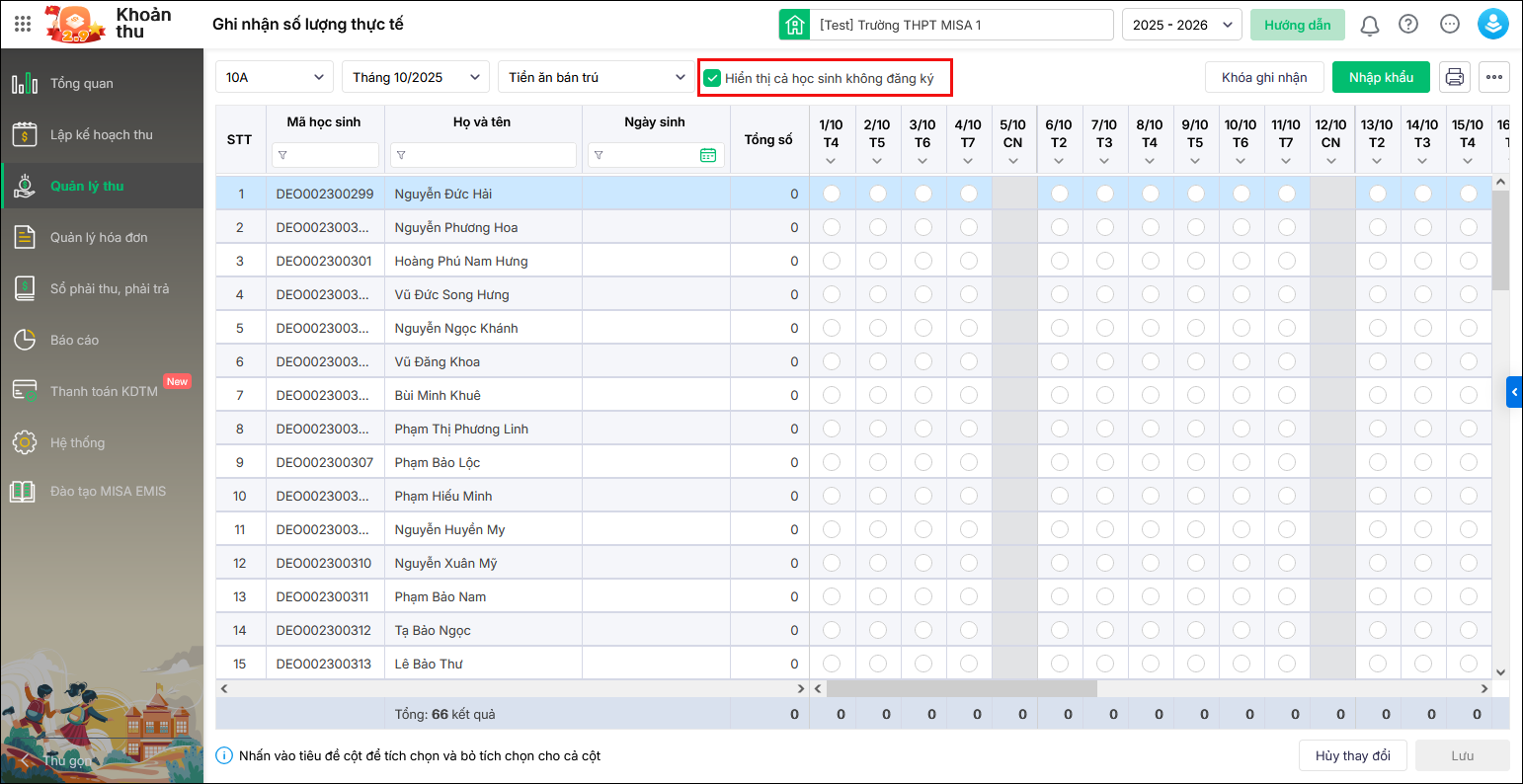
Task: Open the help question mark icon
Action: (1408, 25)
